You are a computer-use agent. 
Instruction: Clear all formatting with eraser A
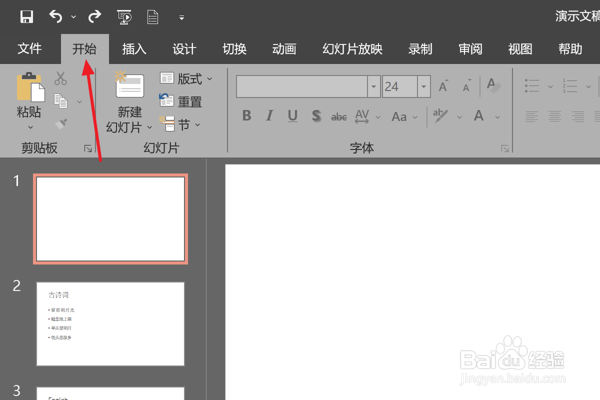pyautogui.click(x=493, y=85)
